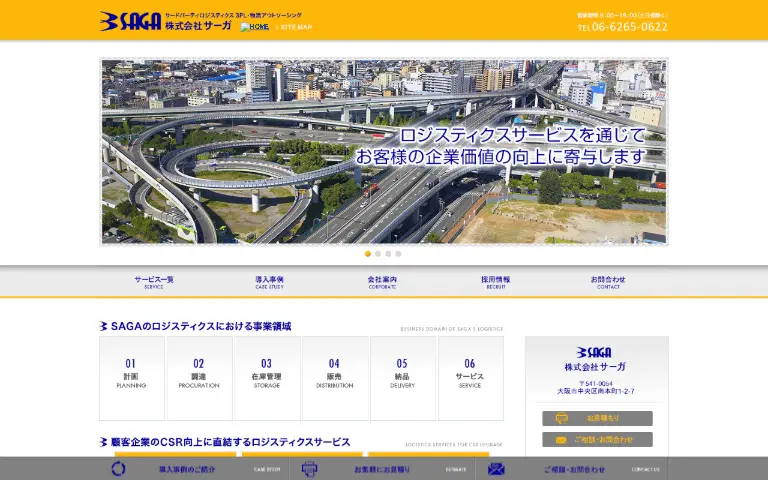The width and height of the screenshot is (768, 480).
Task: Open the 採用情報 RECRUIT menu
Action: pos(496,282)
